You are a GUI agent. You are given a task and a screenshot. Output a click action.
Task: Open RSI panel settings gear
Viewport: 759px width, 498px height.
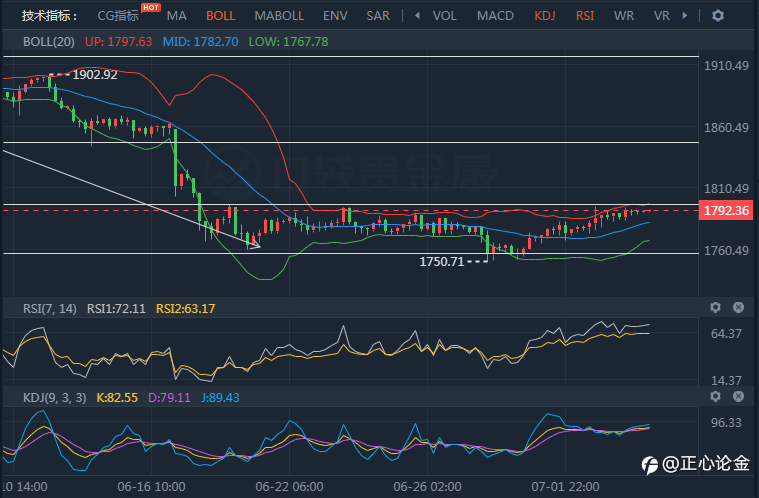click(x=715, y=307)
